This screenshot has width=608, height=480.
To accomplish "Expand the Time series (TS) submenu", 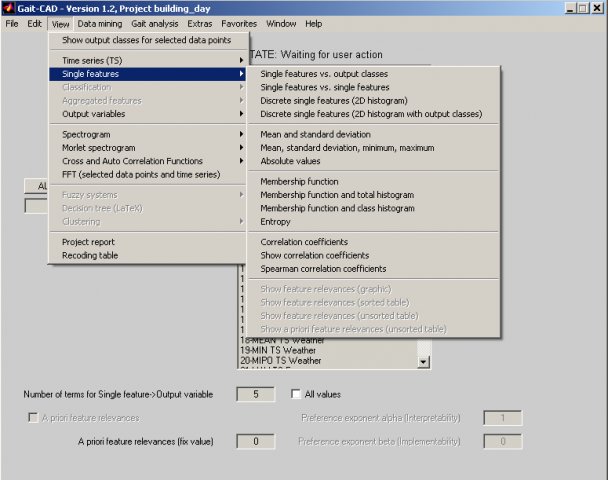I will point(147,60).
